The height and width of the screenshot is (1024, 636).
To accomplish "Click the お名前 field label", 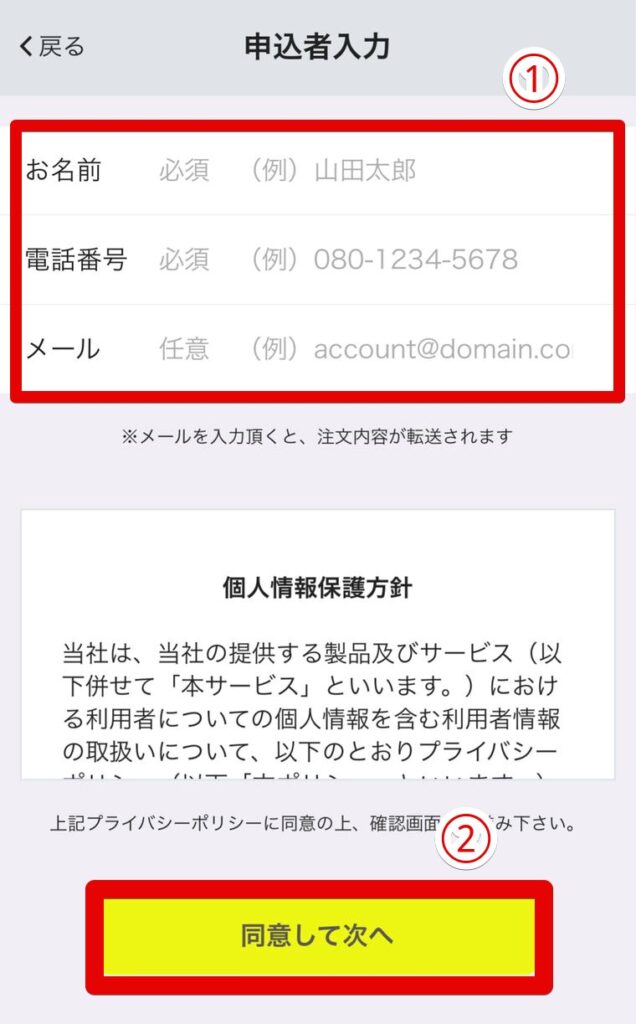I will click(x=63, y=170).
